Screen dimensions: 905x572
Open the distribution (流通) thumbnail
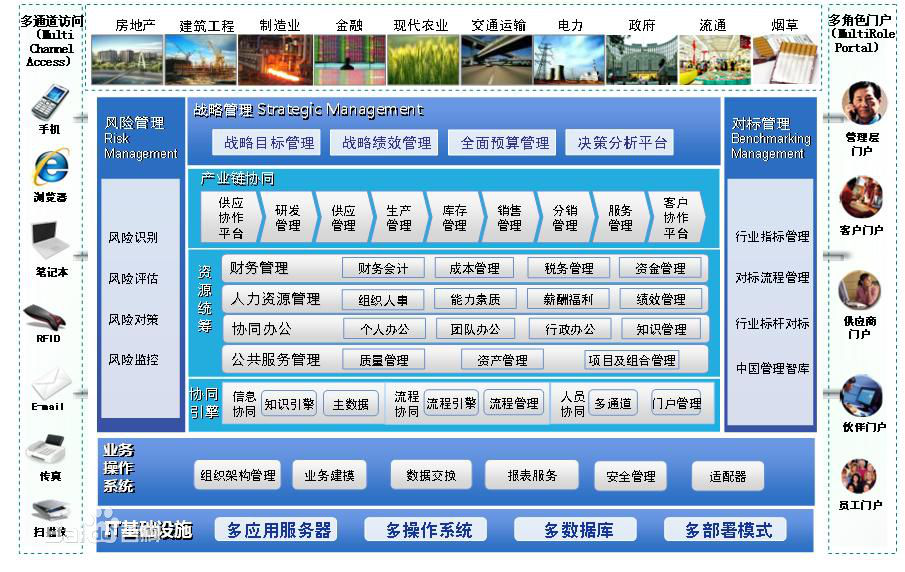(715, 59)
